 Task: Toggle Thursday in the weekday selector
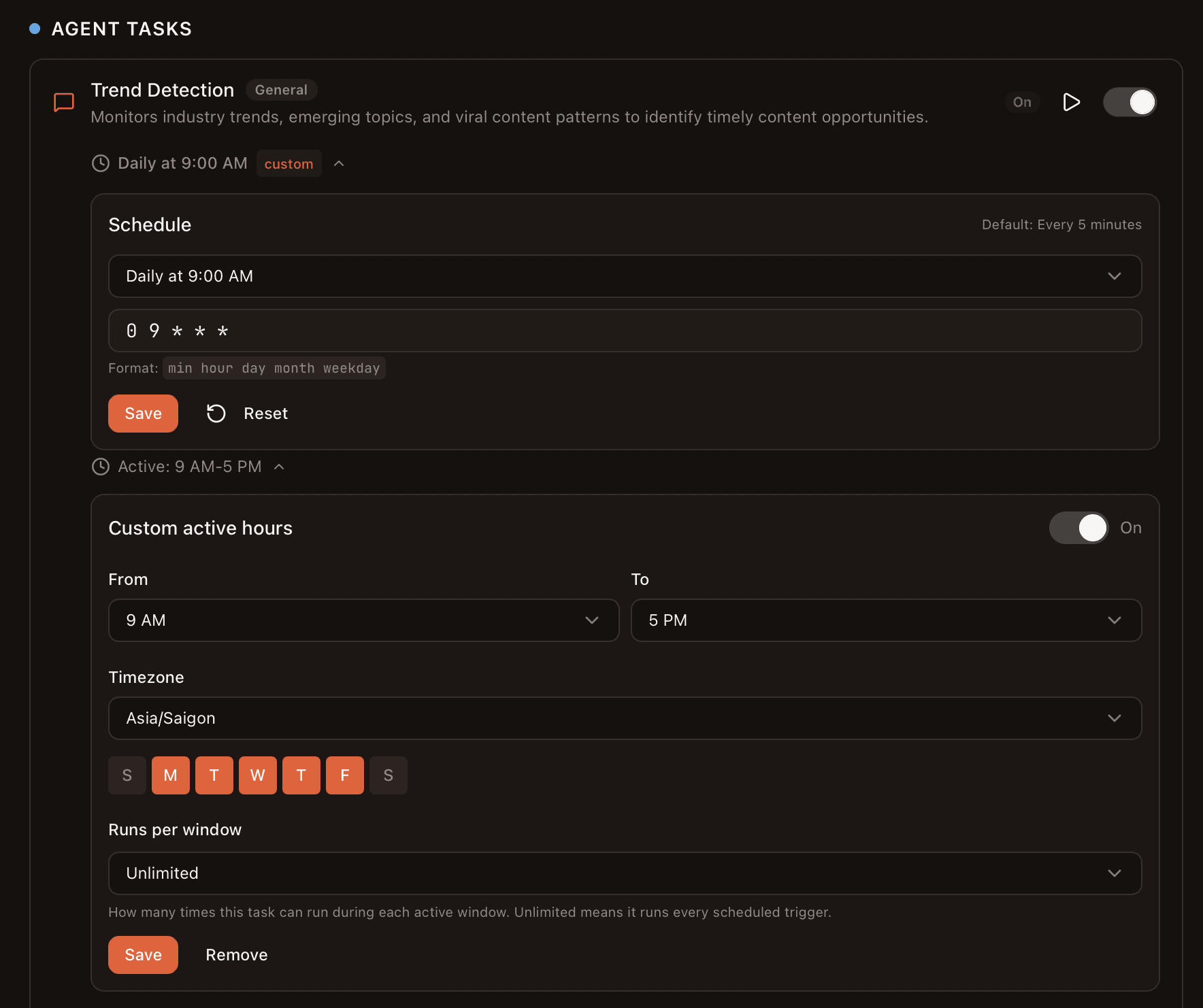pyautogui.click(x=301, y=775)
